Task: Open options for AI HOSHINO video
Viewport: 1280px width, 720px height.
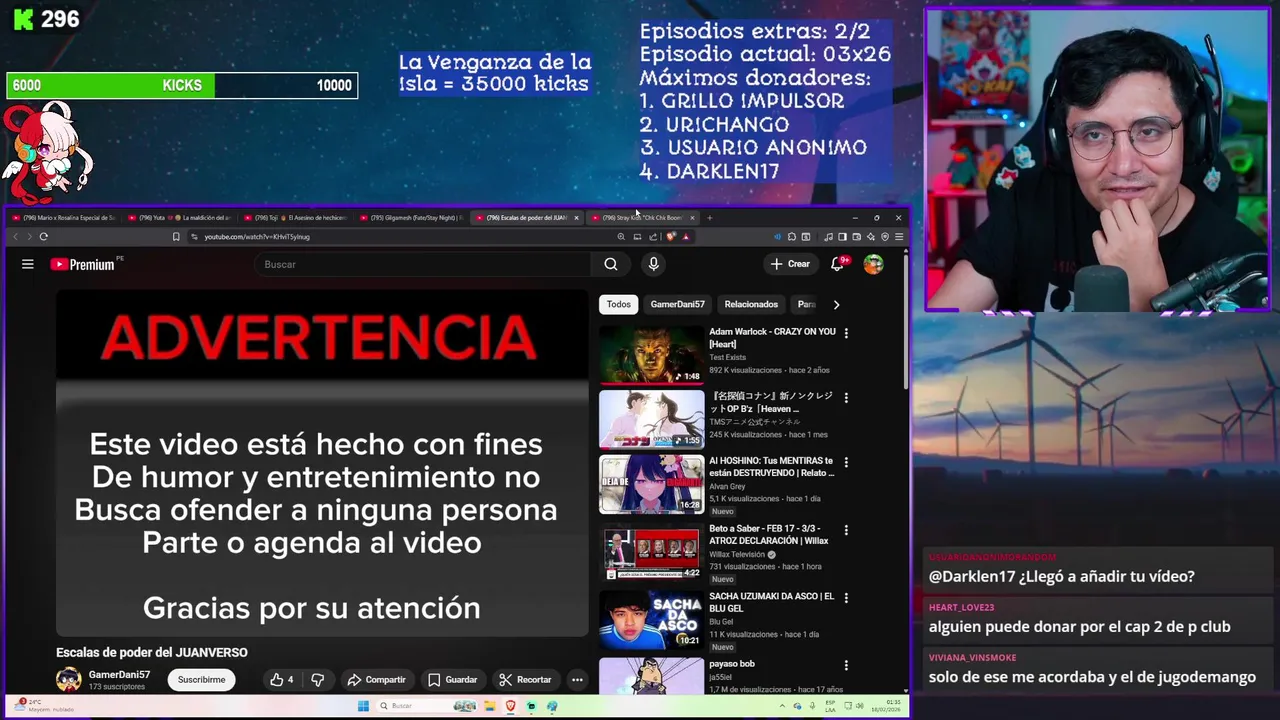Action: click(846, 462)
